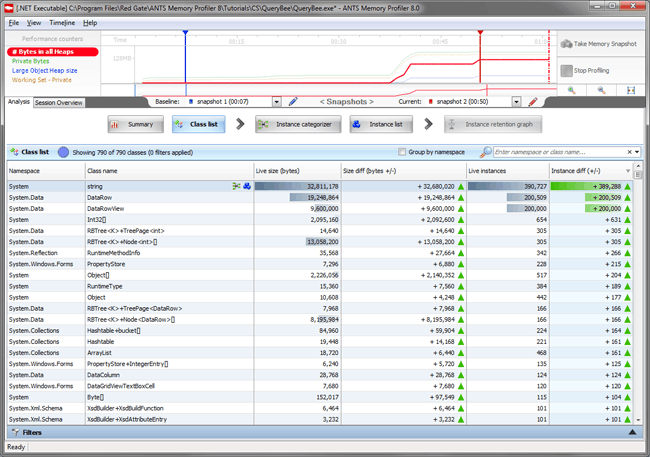The height and width of the screenshot is (457, 650).
Task: Open the Timeline menu
Action: click(x=62, y=22)
